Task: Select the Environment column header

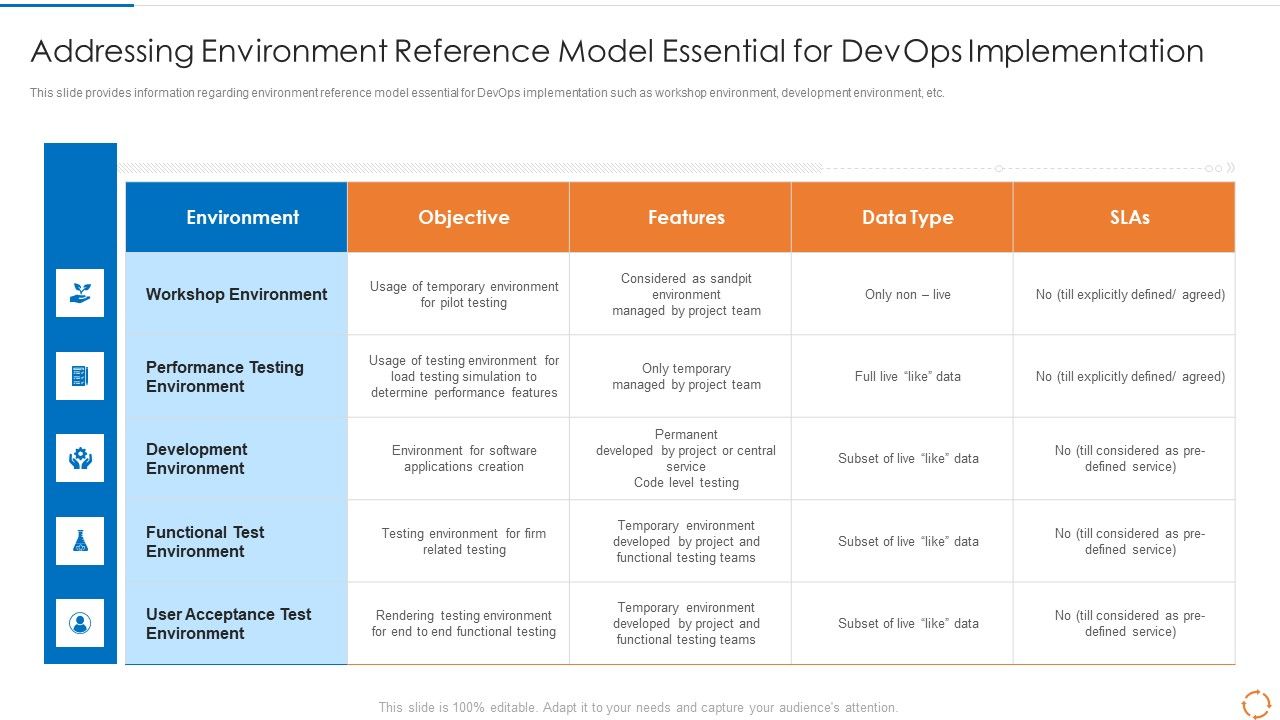Action: tap(236, 217)
